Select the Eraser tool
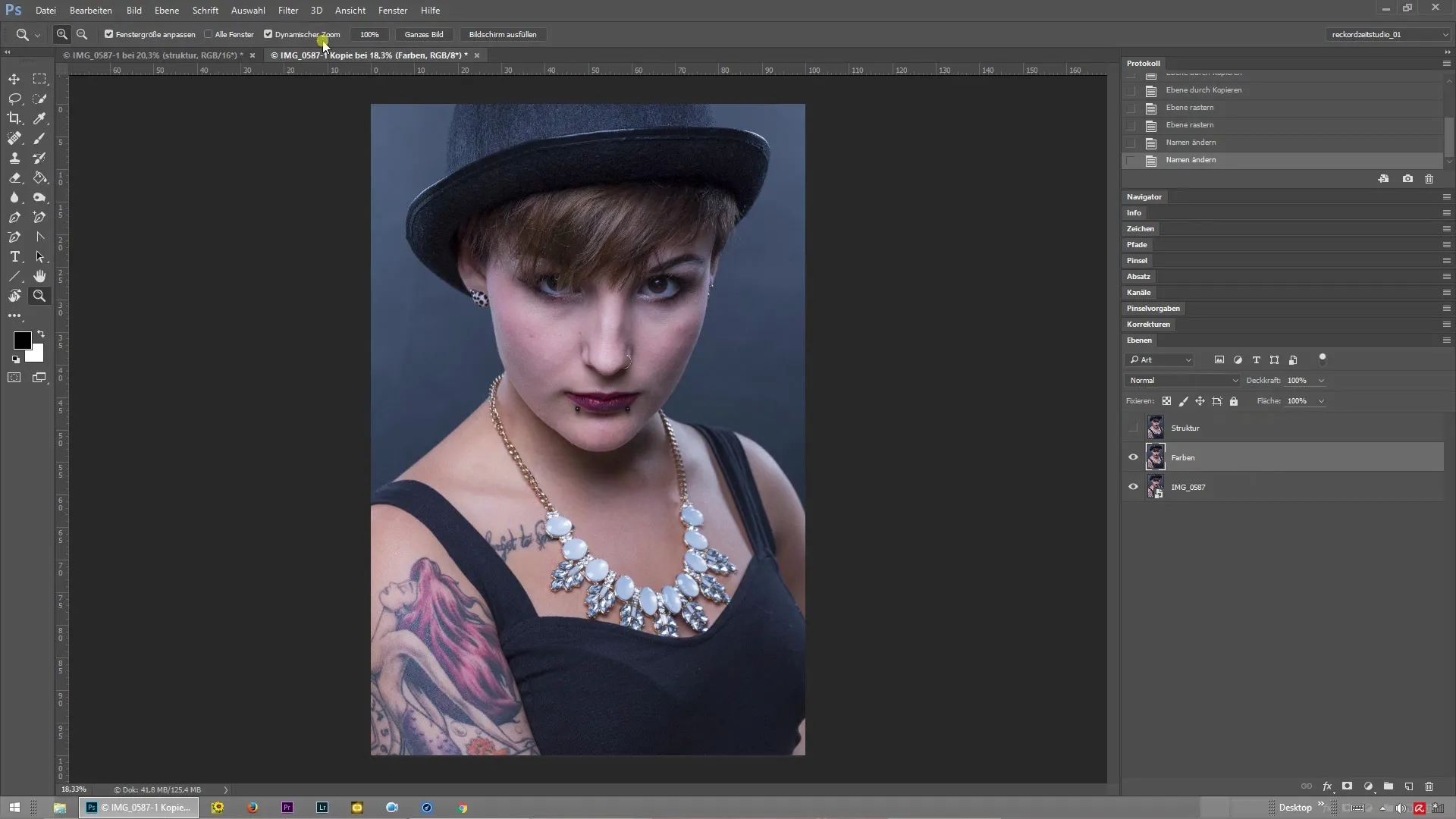The height and width of the screenshot is (819, 1456). click(14, 177)
